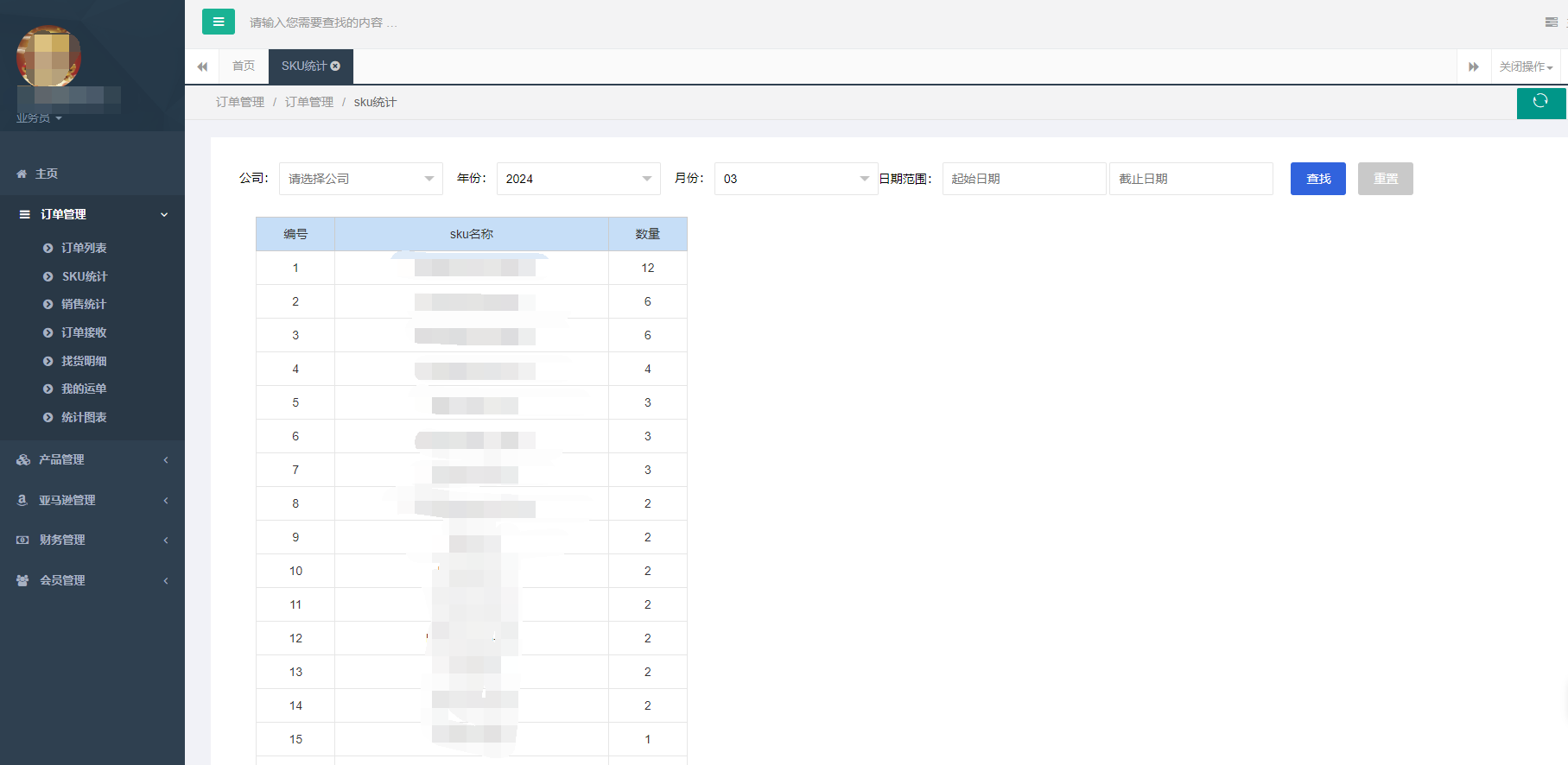Click the user avatar picture

(48, 56)
